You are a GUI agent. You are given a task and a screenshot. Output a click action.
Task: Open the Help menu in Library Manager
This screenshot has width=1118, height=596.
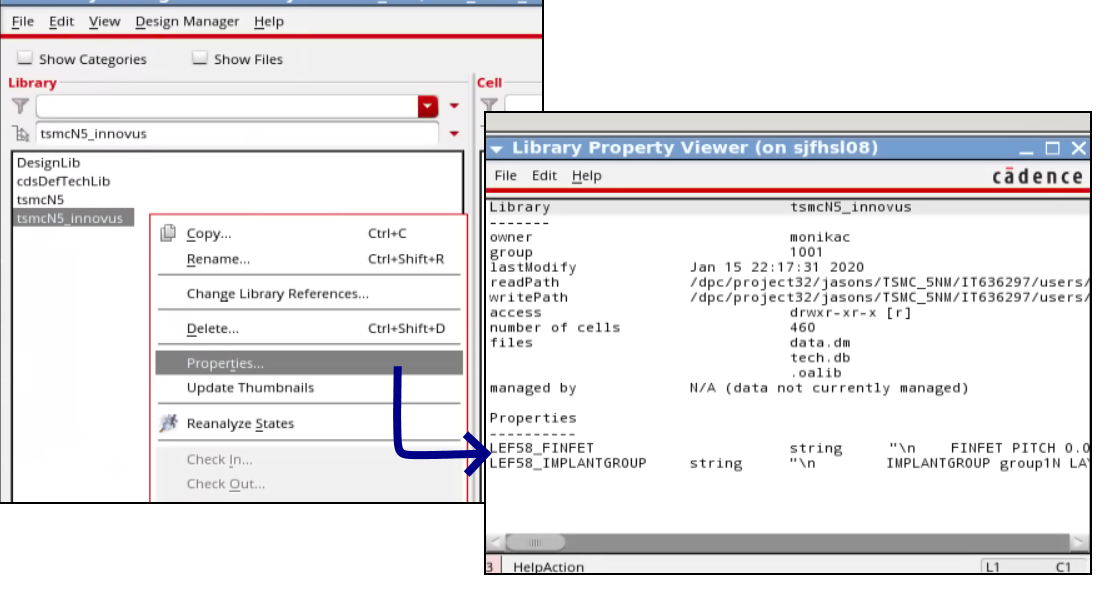pyautogui.click(x=269, y=21)
